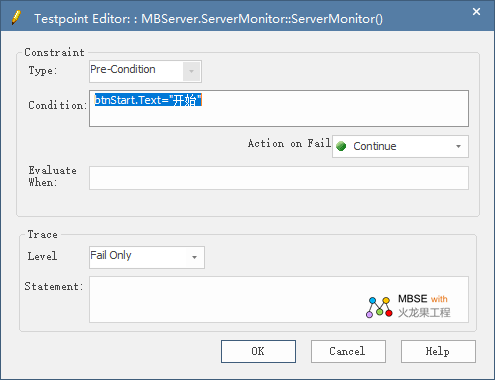Viewport: 497px width, 380px height.
Task: Click in the Condition text field
Action: point(279,108)
